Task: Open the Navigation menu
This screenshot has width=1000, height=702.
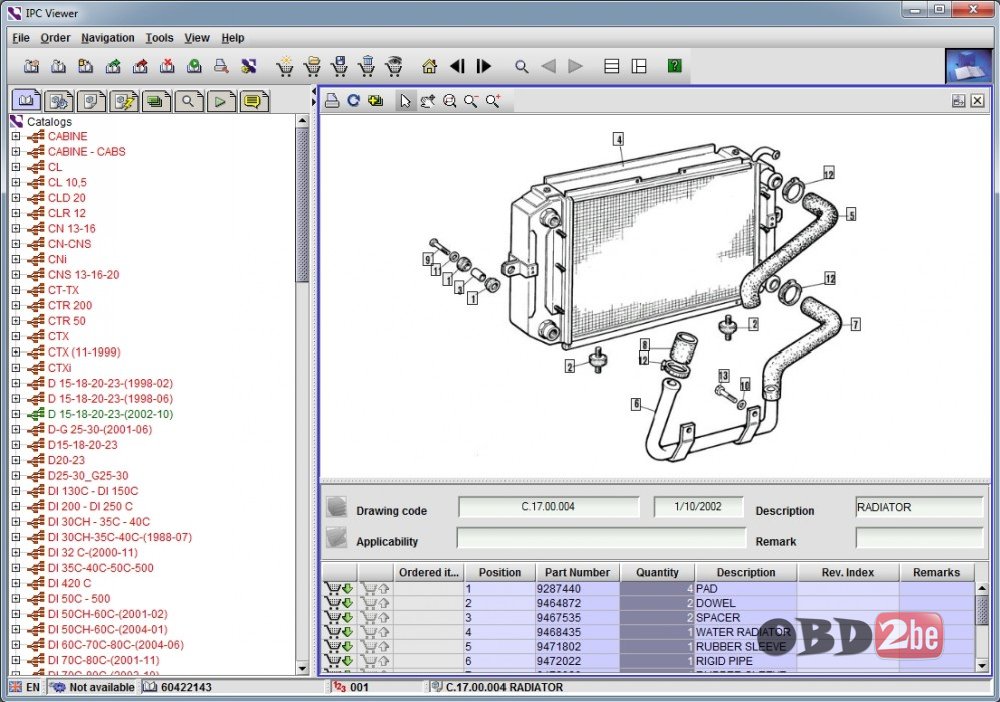Action: pyautogui.click(x=108, y=38)
